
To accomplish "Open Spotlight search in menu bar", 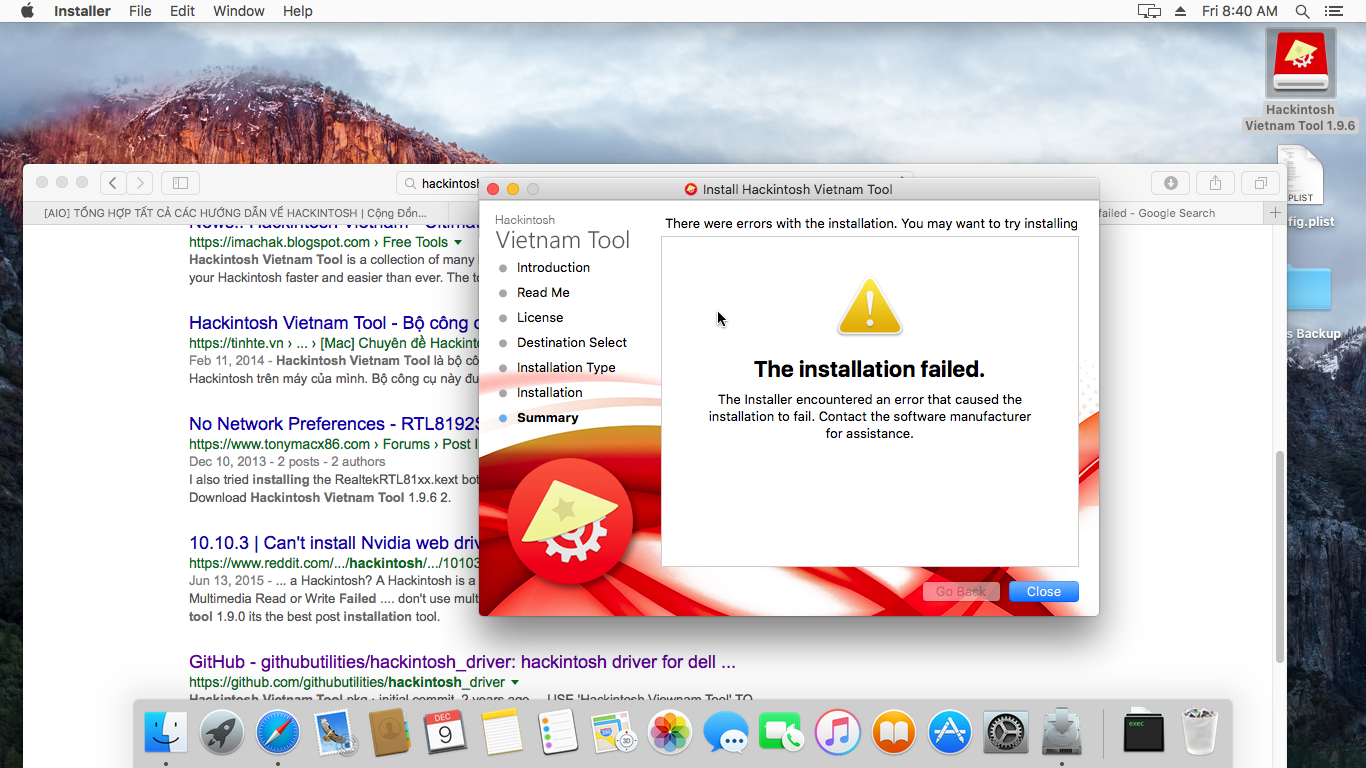I will (x=1302, y=11).
